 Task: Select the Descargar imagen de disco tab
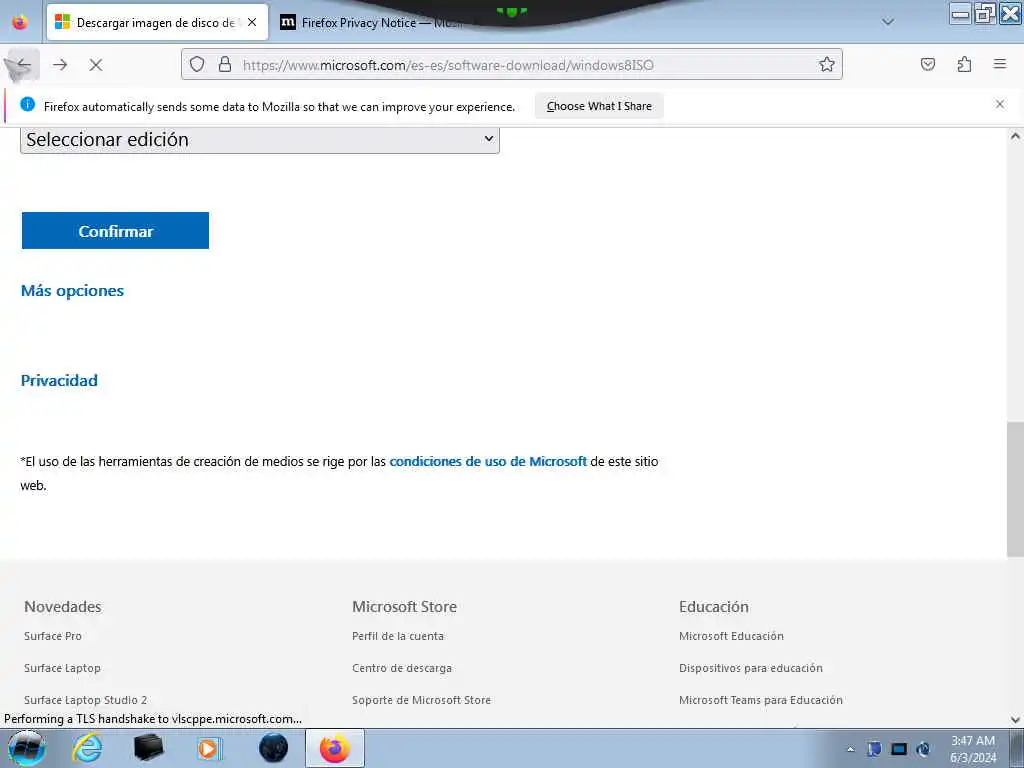point(157,22)
